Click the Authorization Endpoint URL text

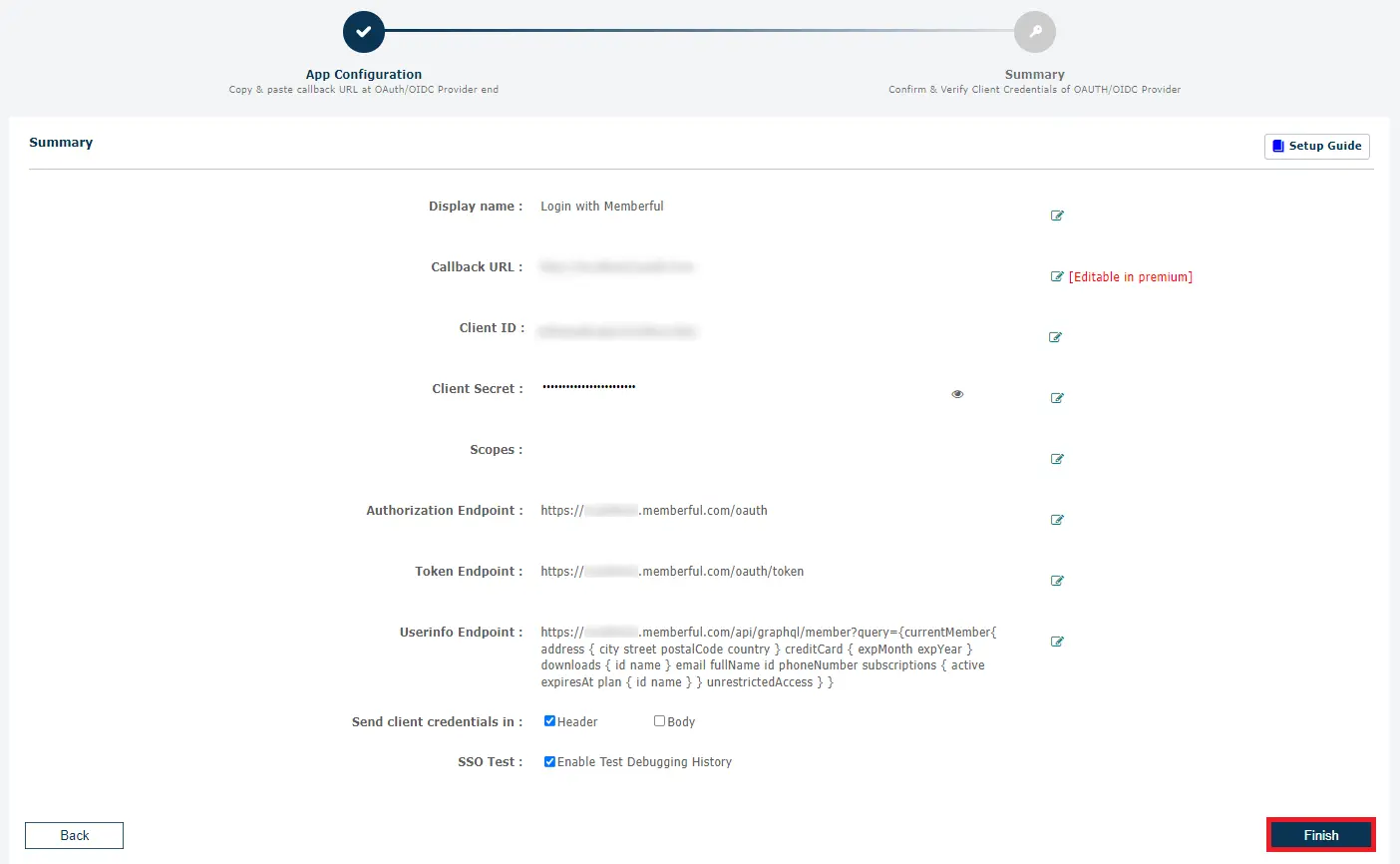pyautogui.click(x=654, y=510)
